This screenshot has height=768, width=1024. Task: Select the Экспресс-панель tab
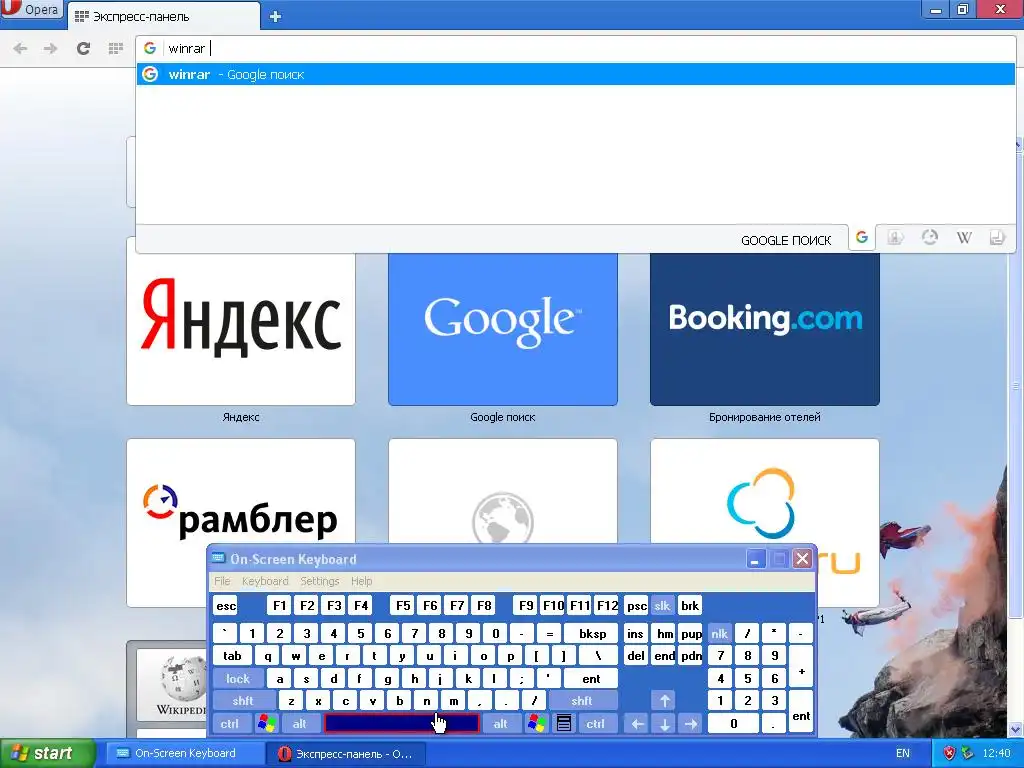pyautogui.click(x=163, y=16)
